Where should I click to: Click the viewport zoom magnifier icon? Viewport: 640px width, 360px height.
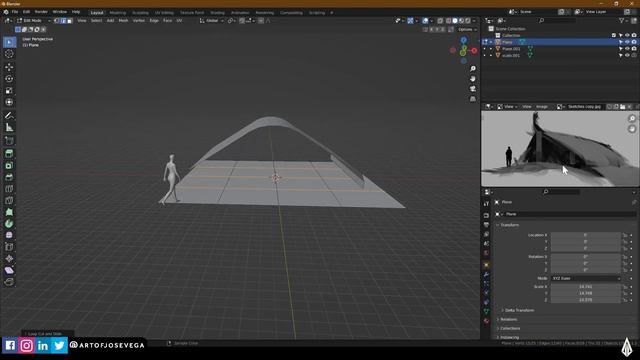pos(473,69)
